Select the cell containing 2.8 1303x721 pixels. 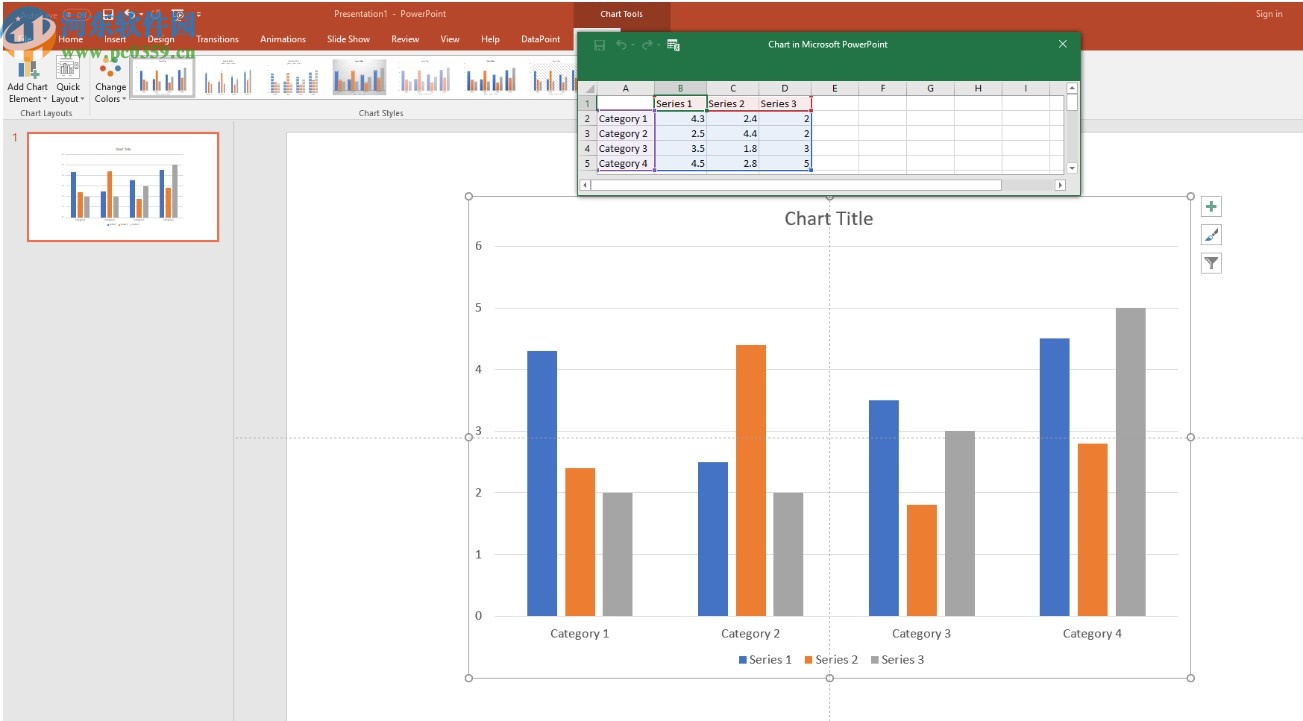pos(732,163)
